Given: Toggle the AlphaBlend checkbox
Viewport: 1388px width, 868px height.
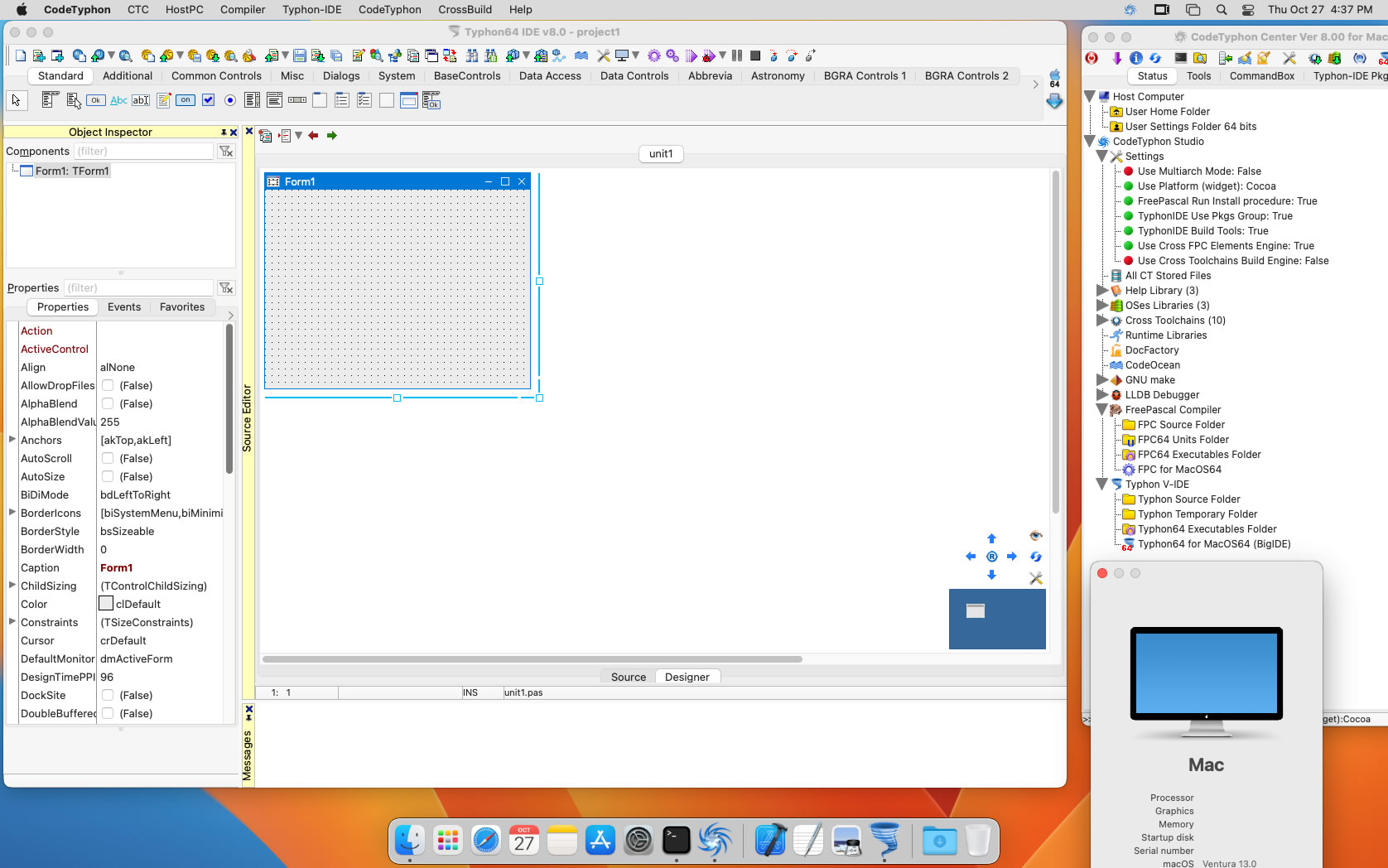Looking at the screenshot, I should pyautogui.click(x=108, y=403).
